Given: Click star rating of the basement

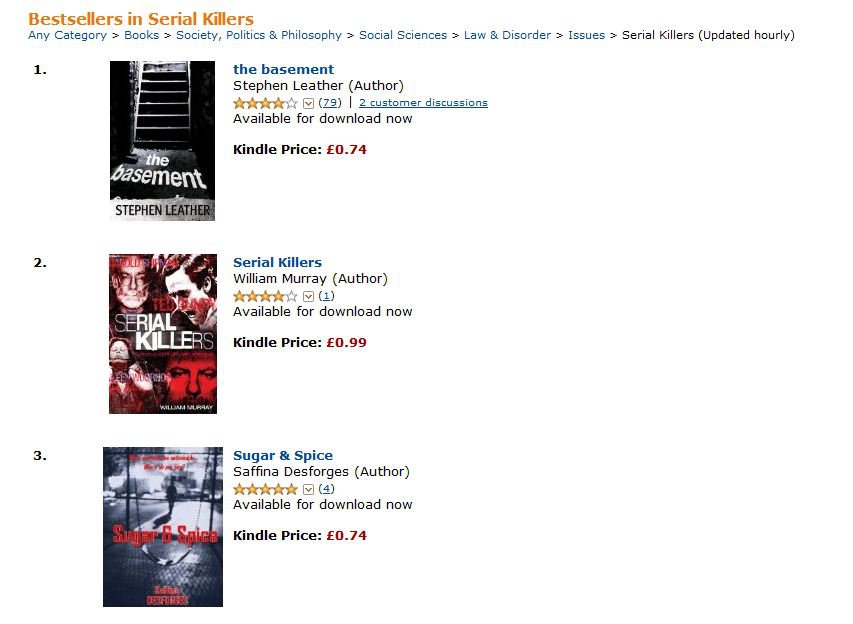Looking at the screenshot, I should [265, 103].
